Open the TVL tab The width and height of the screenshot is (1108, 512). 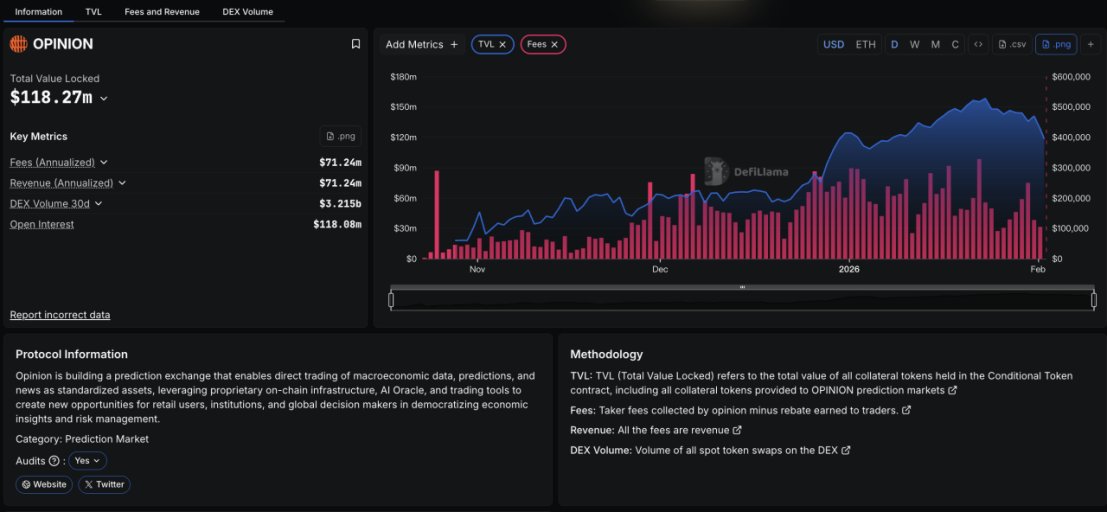(93, 11)
